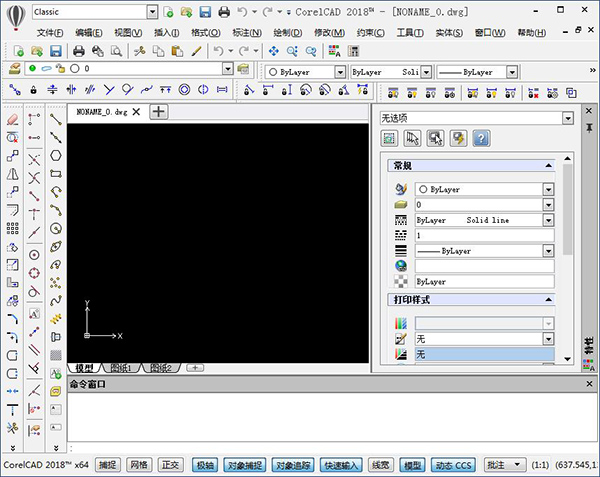Click the Cut scissors icon

pyautogui.click(x=139, y=51)
